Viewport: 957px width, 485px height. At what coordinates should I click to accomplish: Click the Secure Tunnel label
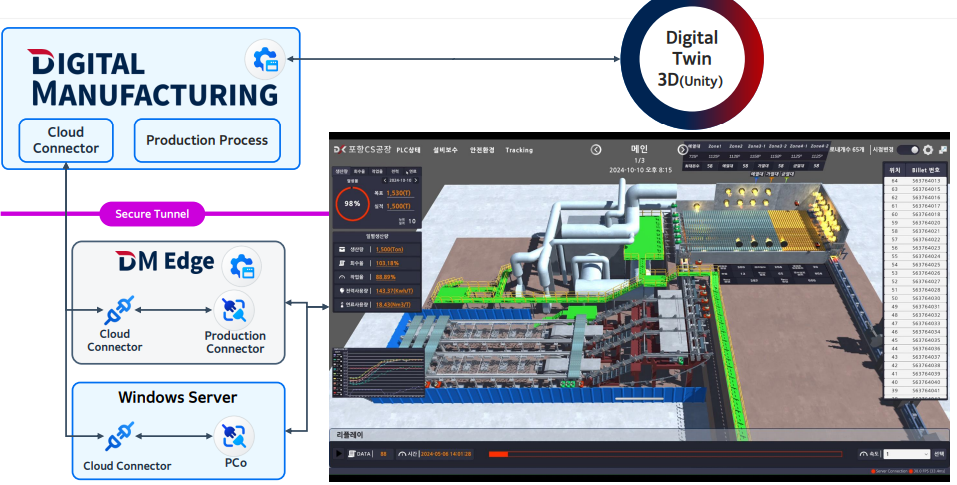[152, 214]
